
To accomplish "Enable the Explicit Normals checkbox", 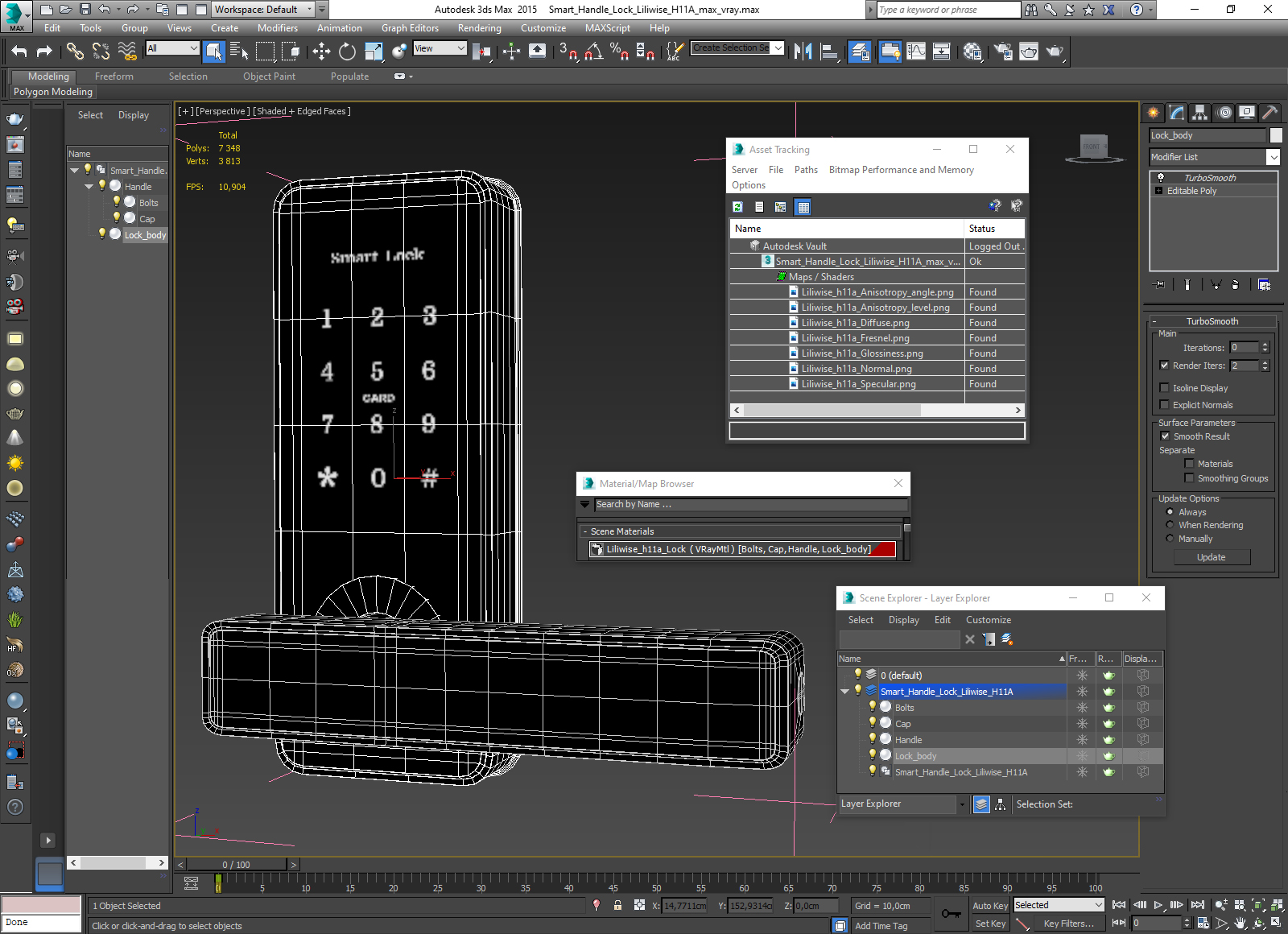I will tap(1164, 405).
